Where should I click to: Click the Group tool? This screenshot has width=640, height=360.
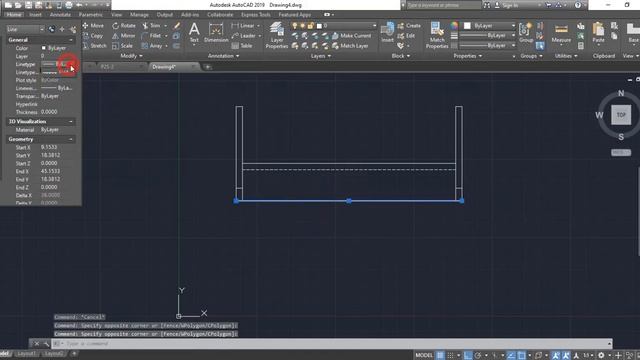click(x=526, y=33)
